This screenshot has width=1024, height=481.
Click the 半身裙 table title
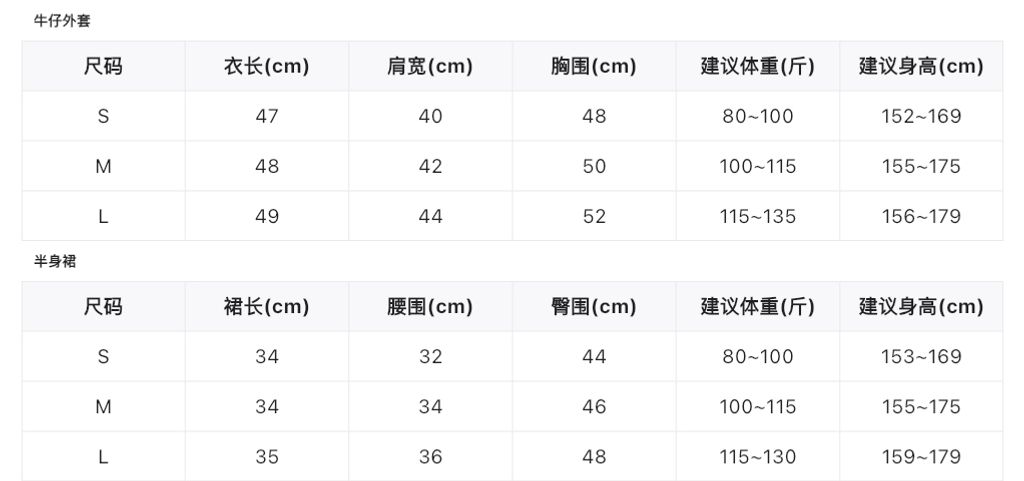click(55, 262)
